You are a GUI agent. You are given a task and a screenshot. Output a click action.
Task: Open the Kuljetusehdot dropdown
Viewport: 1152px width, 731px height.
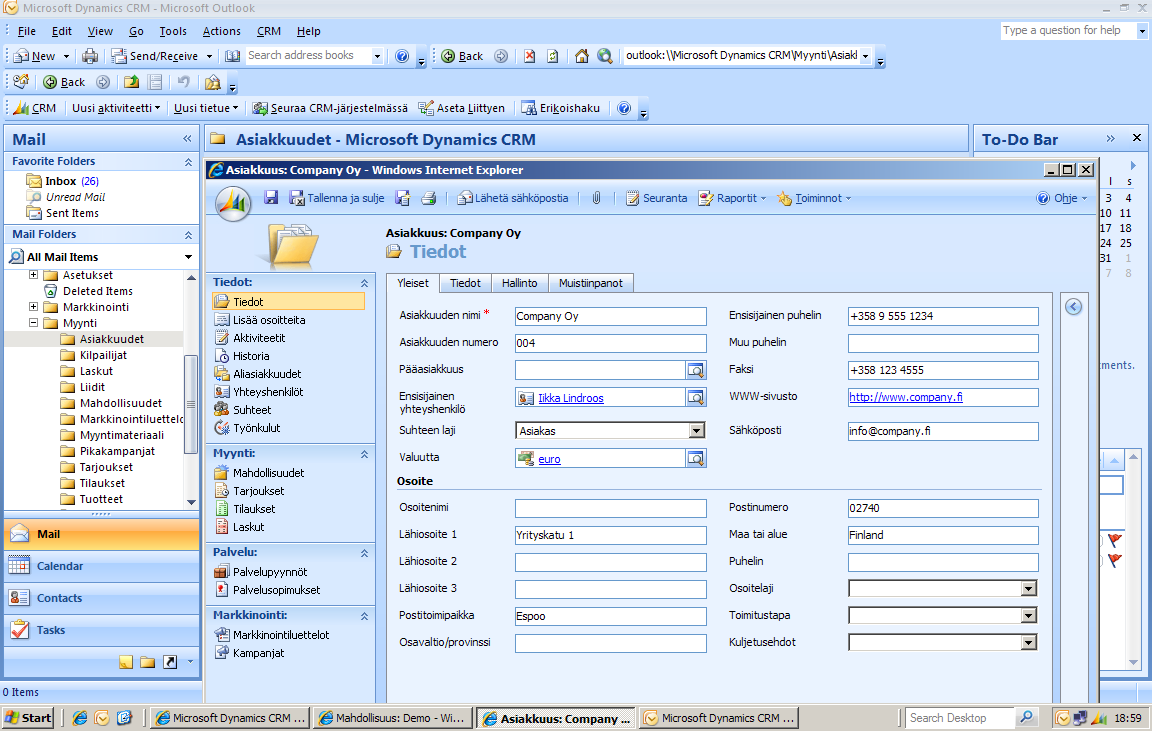point(1029,643)
